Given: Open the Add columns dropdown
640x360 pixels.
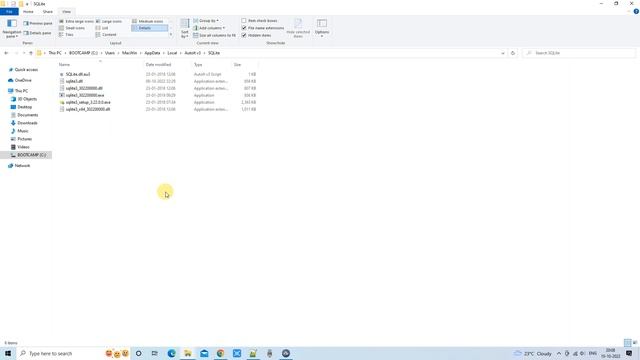Looking at the screenshot, I should (209, 28).
